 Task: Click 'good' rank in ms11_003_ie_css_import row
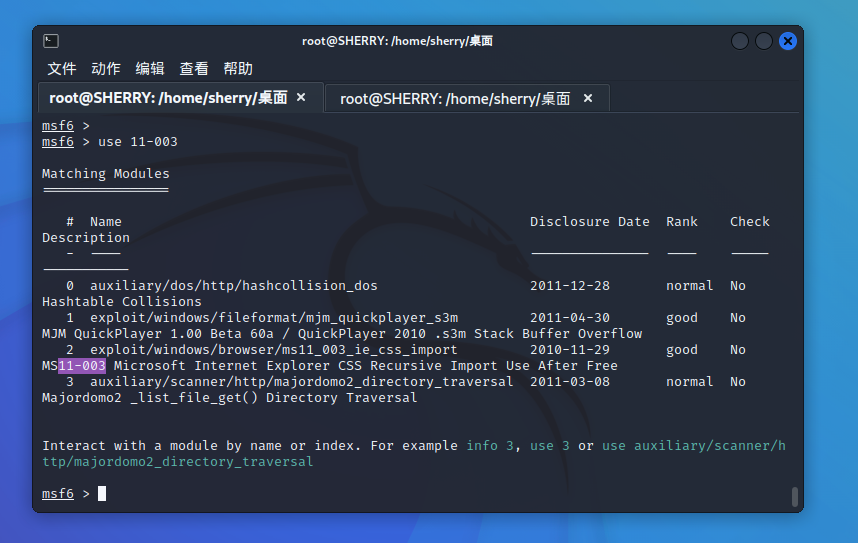[682, 350]
